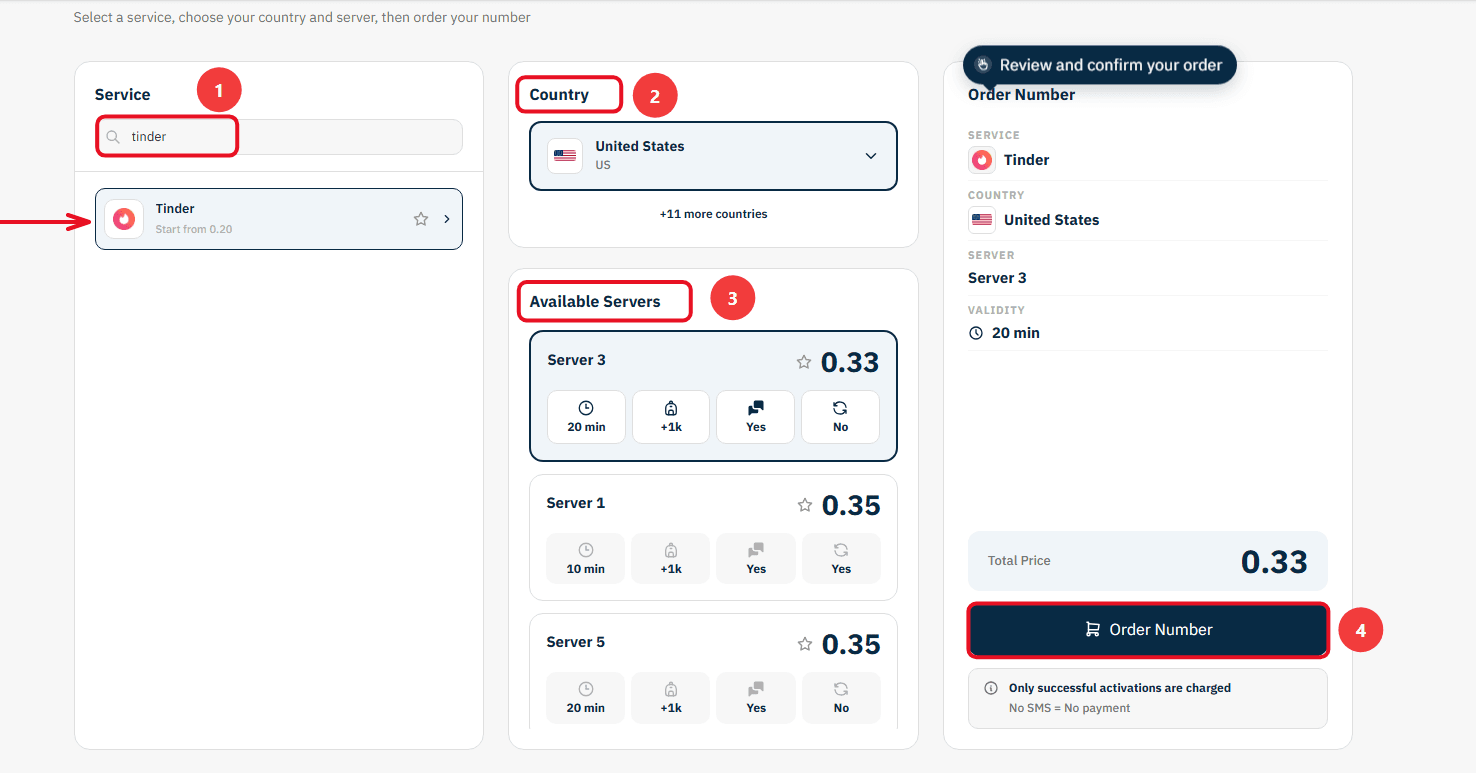The height and width of the screenshot is (773, 1476).
Task: Click the 10 min clock icon on Server 1
Action: coord(586,550)
